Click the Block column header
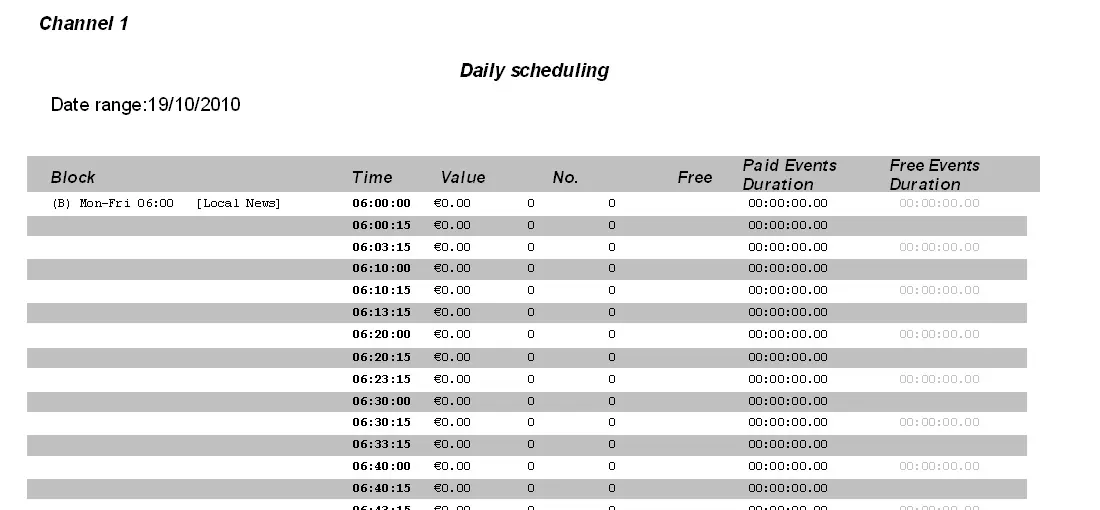The height and width of the screenshot is (510, 1100). [x=73, y=177]
